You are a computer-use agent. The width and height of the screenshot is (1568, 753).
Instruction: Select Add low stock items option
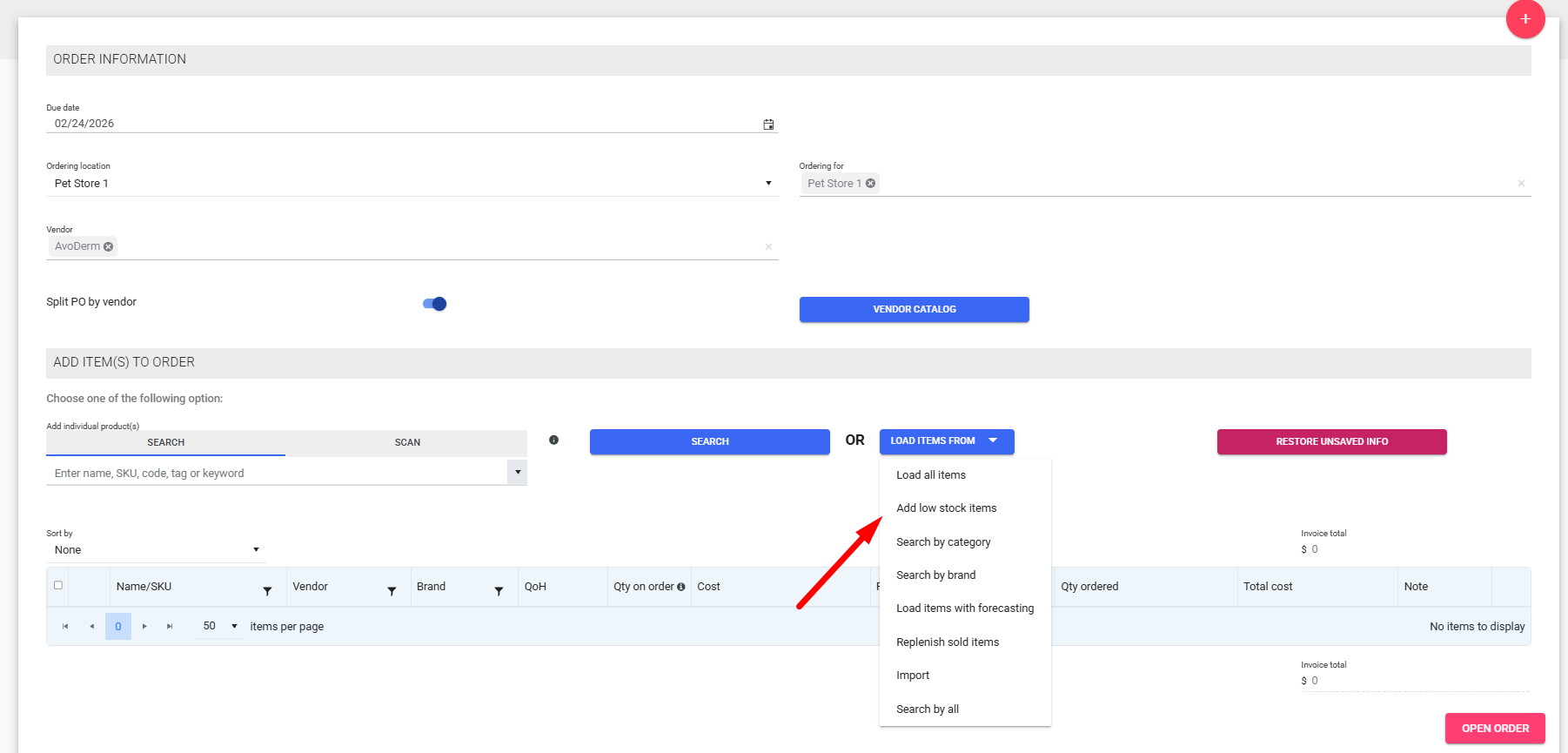946,508
